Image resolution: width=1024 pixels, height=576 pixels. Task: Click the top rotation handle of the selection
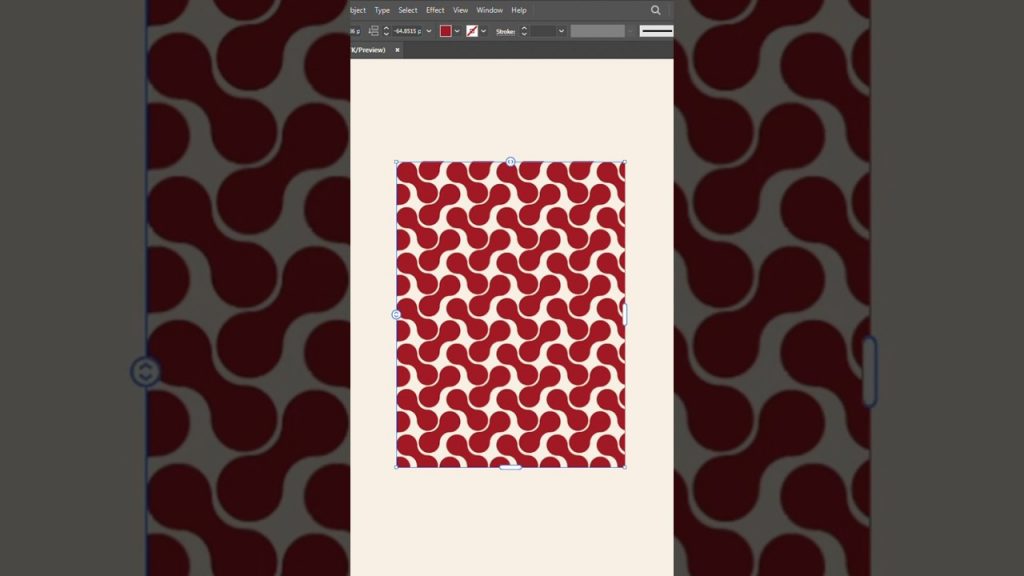(x=510, y=161)
